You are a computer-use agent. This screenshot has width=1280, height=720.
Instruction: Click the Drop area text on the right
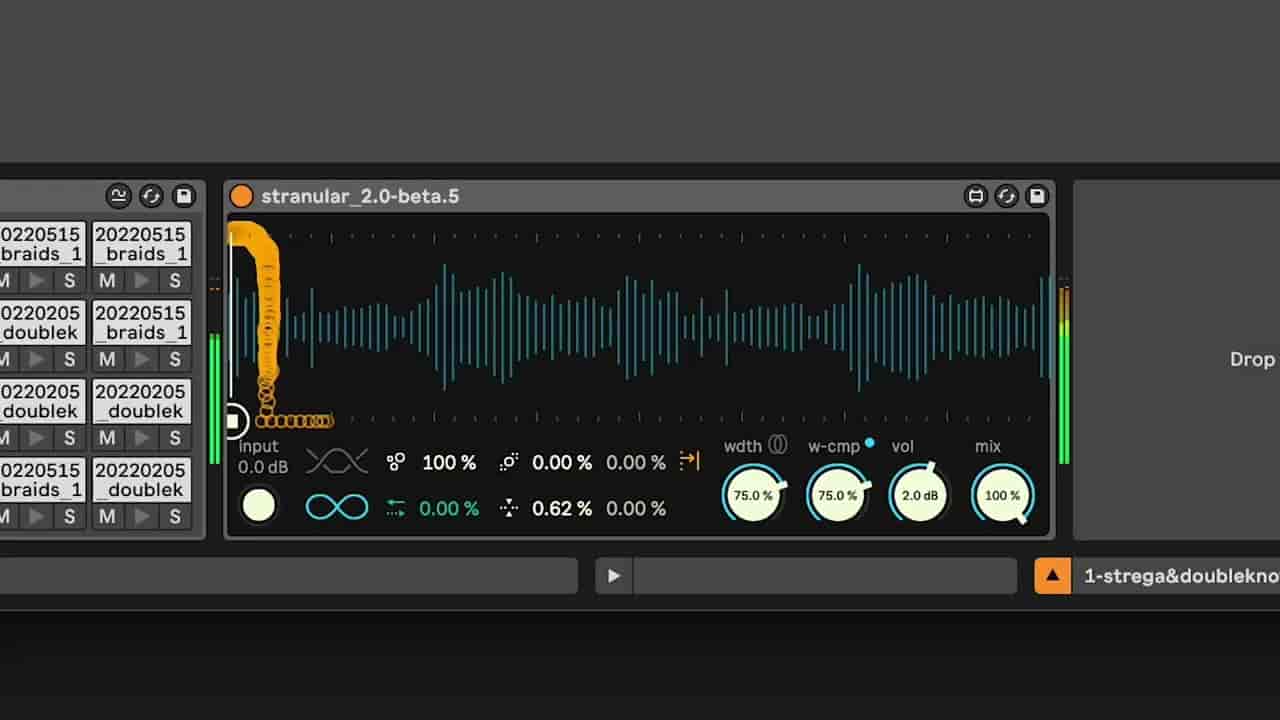[x=1252, y=359]
